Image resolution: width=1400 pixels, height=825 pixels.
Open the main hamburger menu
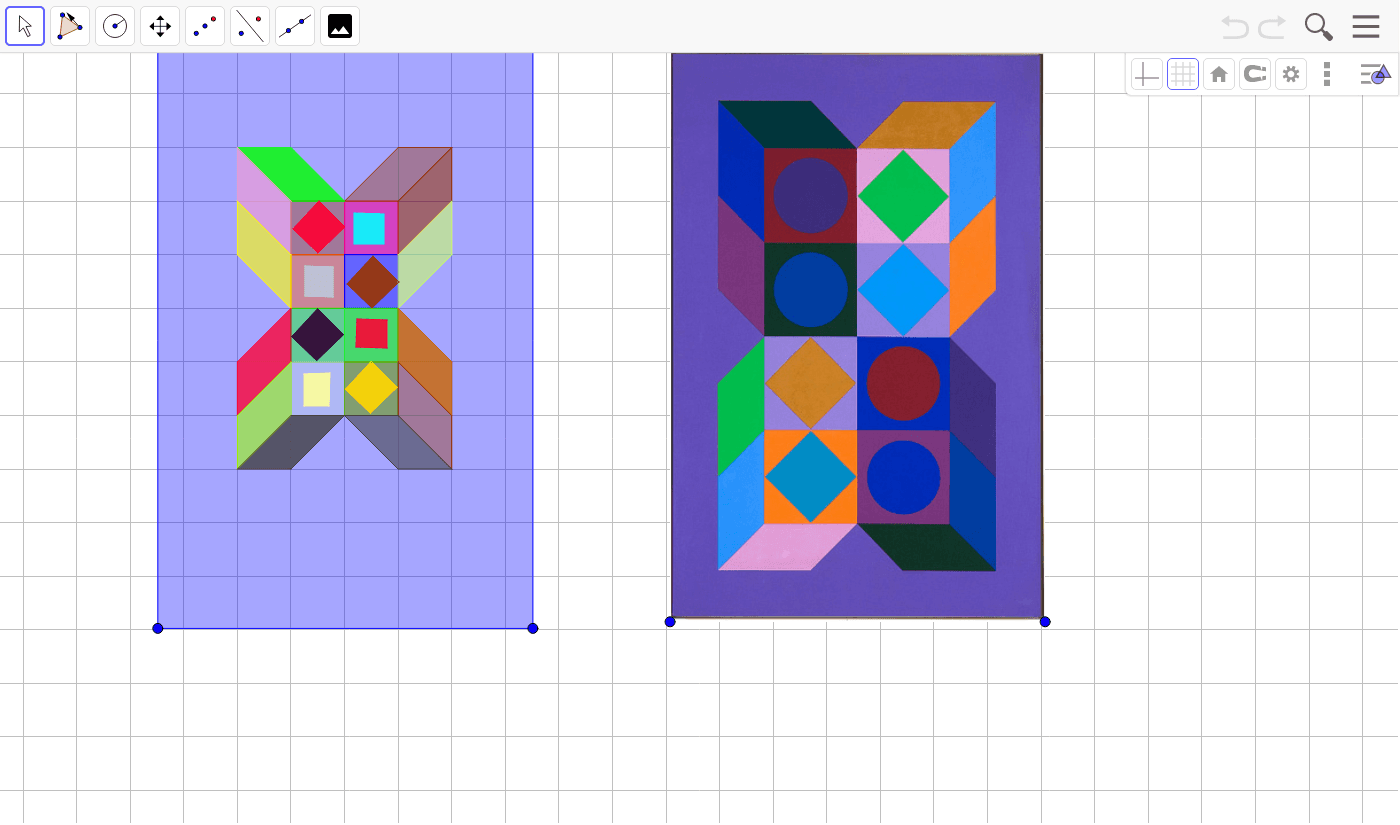point(1366,27)
